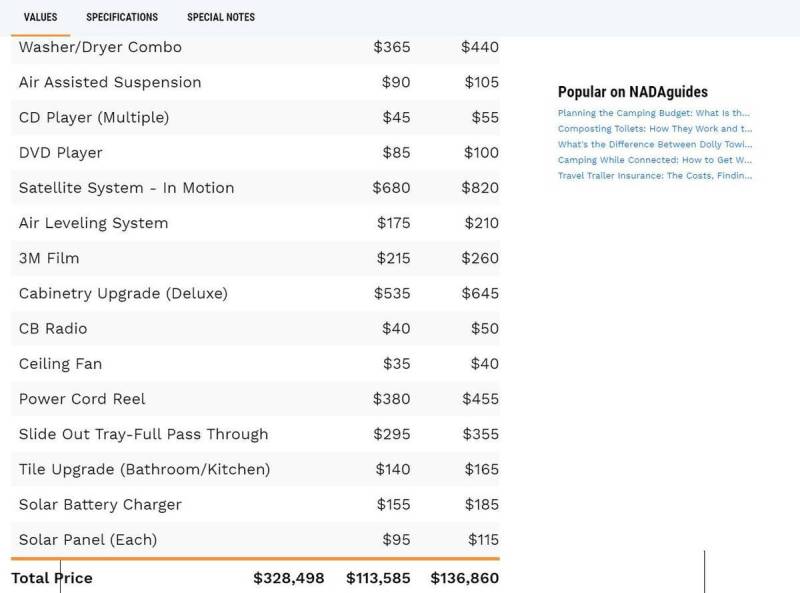Switch to the Values tab
Viewport: 800px width, 593px height.
tap(40, 17)
